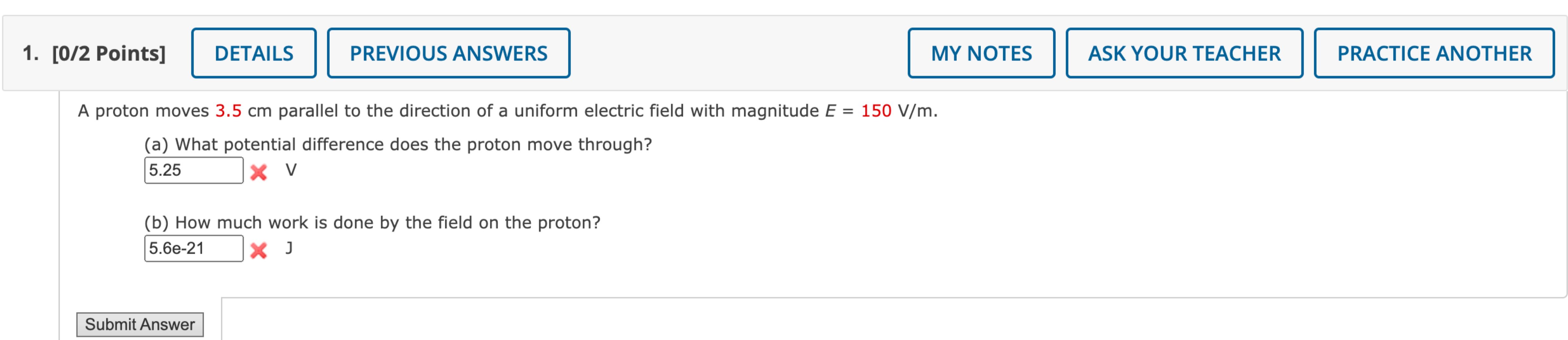Submit Answer for the proton problem

(x=141, y=324)
